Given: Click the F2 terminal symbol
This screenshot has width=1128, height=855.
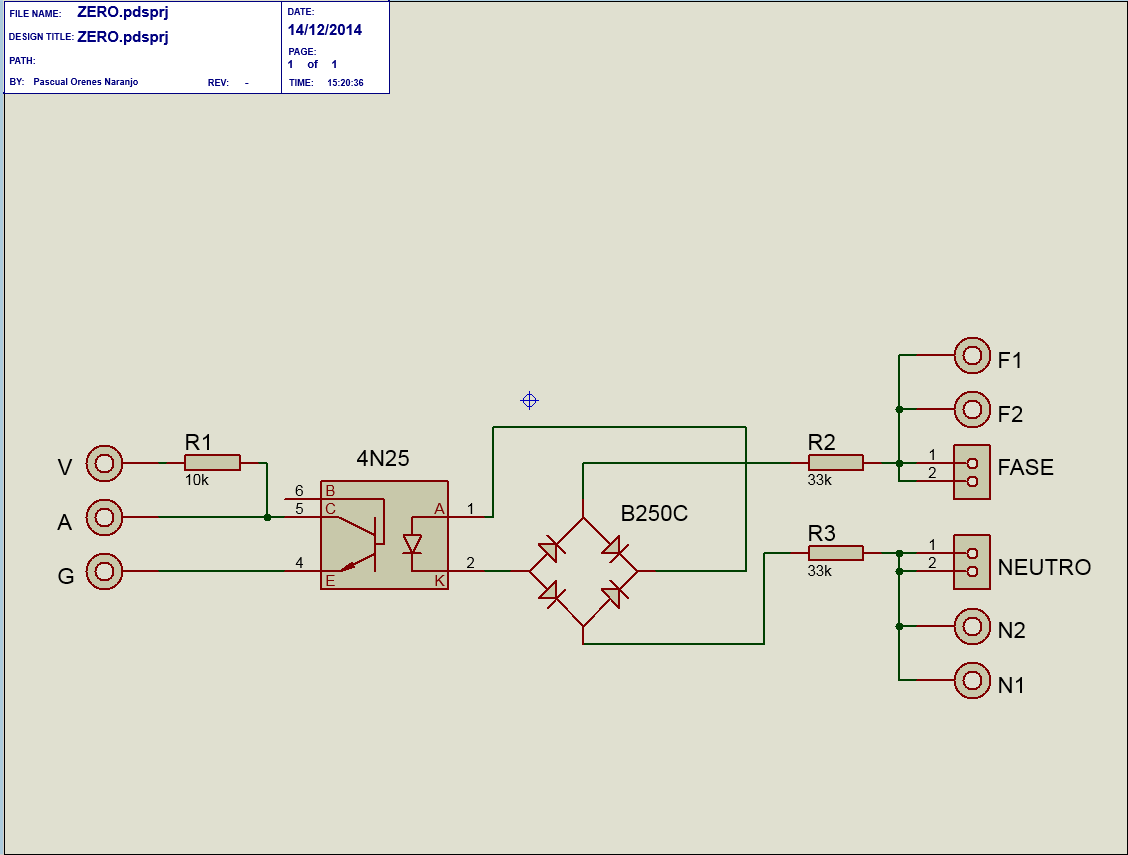Looking at the screenshot, I should pos(972,409).
